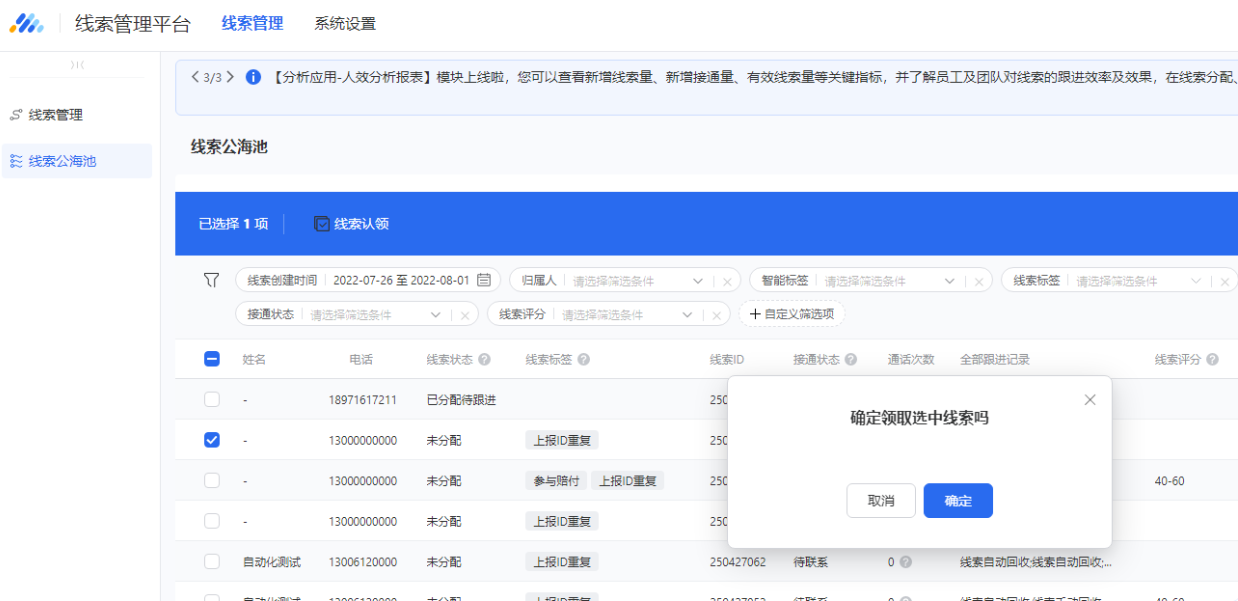Click the colorful platform logo icon
This screenshot has width=1238, height=601.
[27, 21]
